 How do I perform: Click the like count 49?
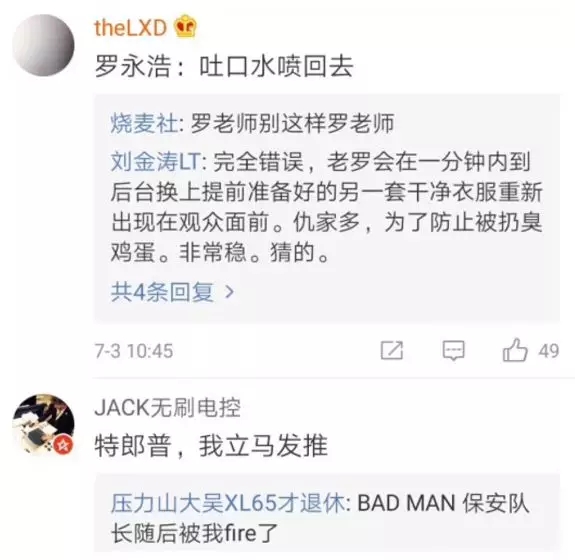tap(549, 351)
